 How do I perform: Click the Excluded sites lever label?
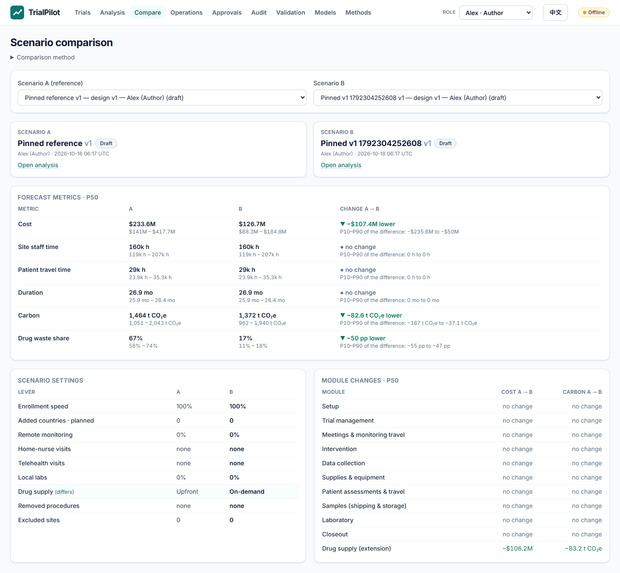[39, 520]
